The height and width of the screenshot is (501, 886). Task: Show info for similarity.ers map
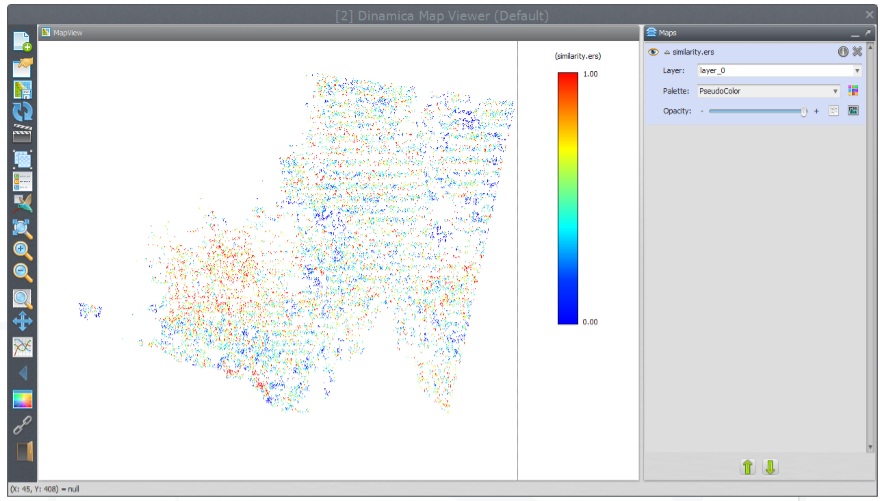coord(842,51)
